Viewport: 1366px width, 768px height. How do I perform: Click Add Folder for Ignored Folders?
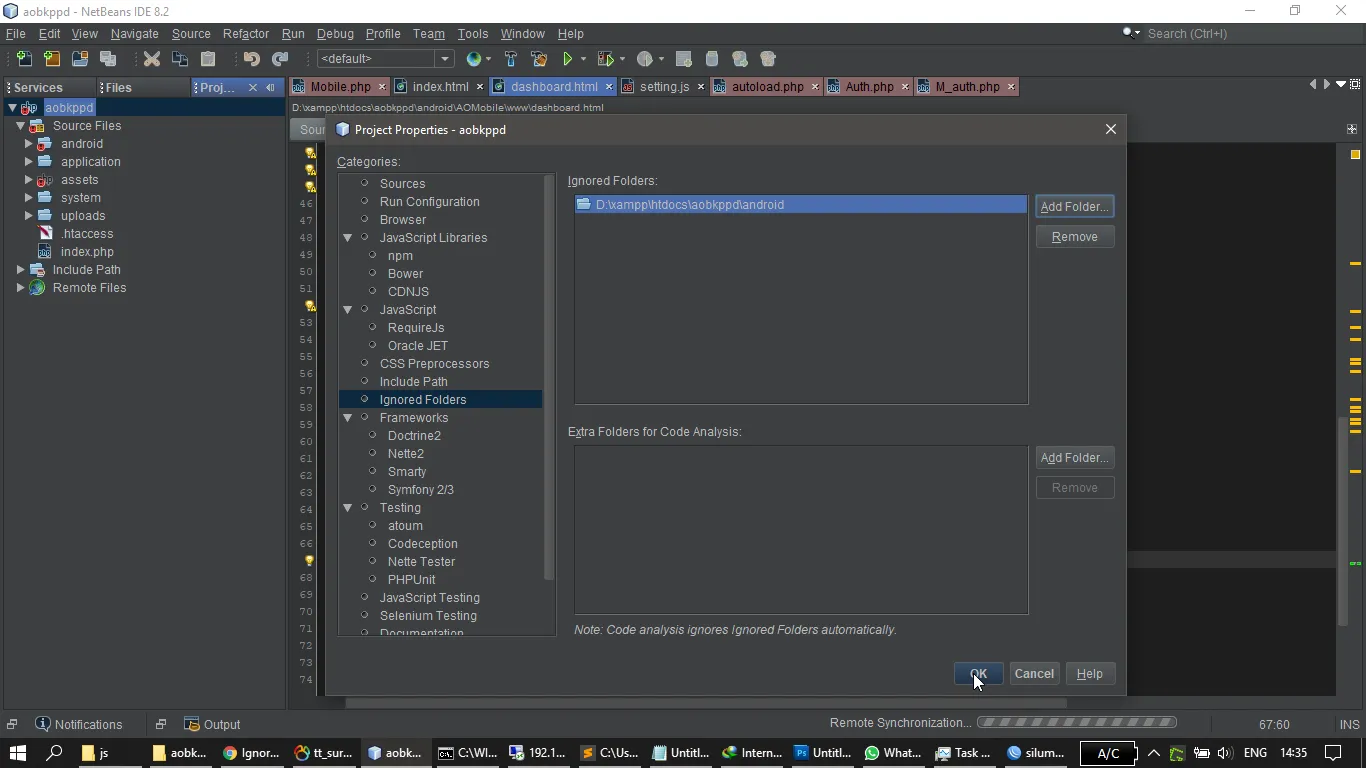(x=1074, y=207)
